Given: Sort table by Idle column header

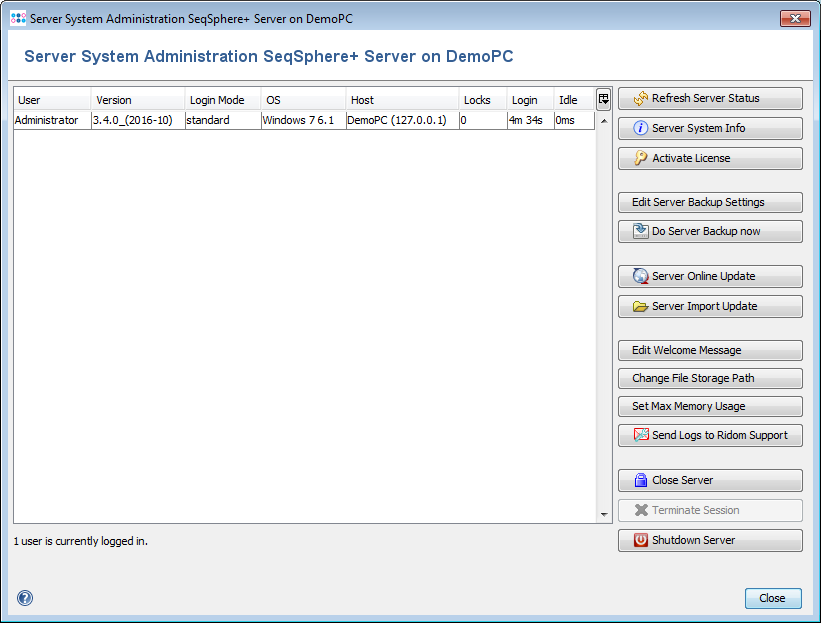Looking at the screenshot, I should (x=574, y=99).
